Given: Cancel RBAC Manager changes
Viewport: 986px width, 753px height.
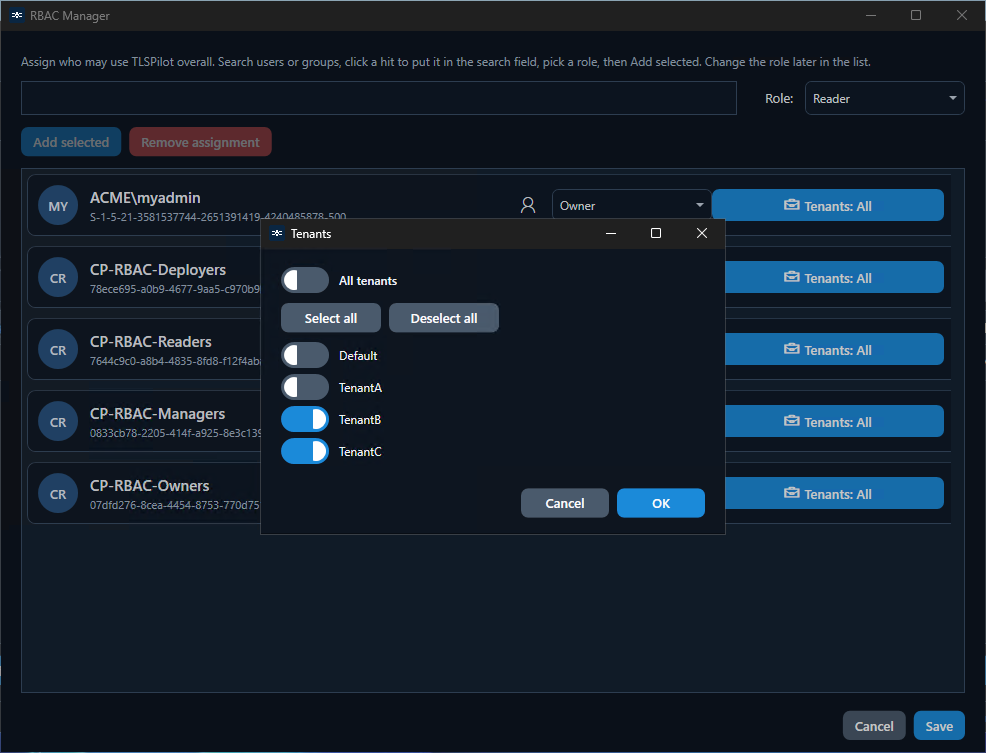Looking at the screenshot, I should (874, 726).
